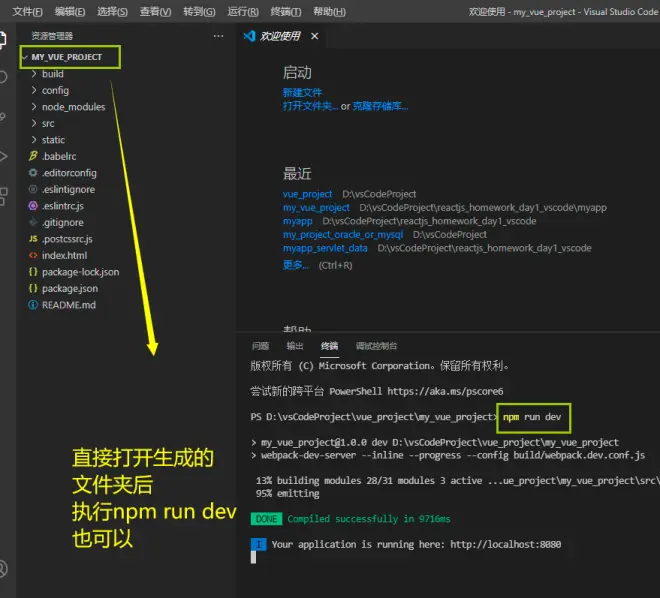
Task: Switch to the 输出 panel tab
Action: (295, 346)
